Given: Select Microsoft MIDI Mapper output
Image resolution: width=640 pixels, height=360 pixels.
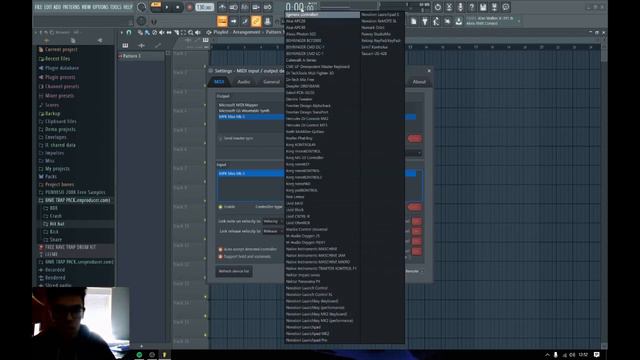Looking at the screenshot, I should pyautogui.click(x=238, y=105).
